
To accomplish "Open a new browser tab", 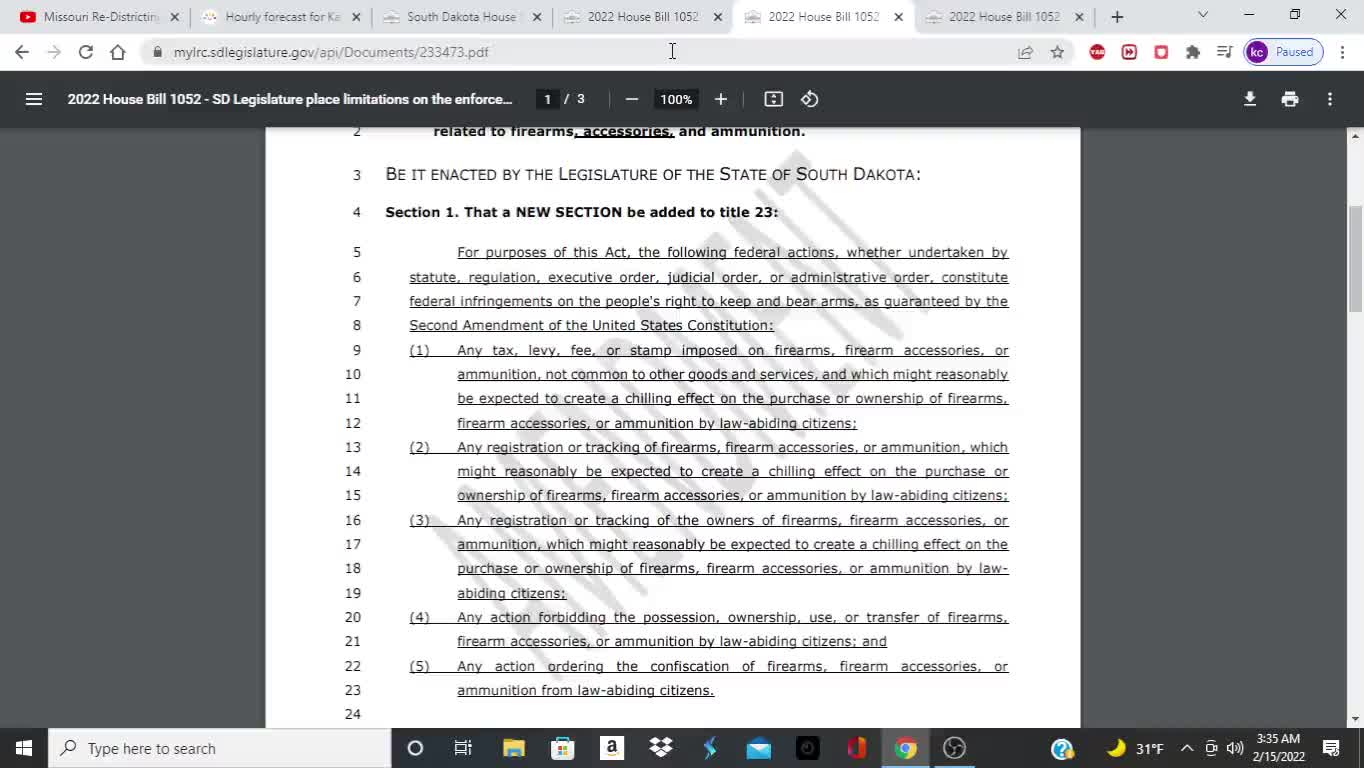I will click(x=1117, y=17).
